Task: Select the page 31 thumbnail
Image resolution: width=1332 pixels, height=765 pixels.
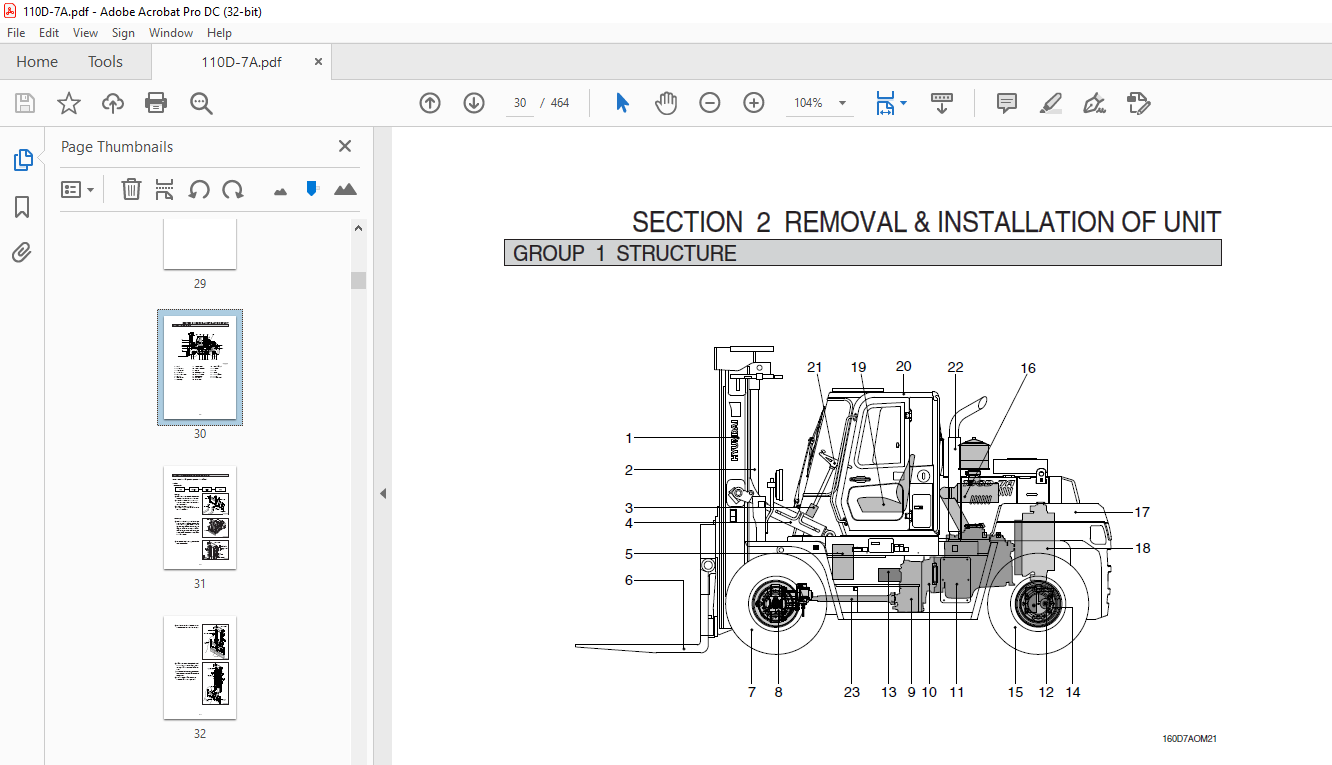Action: tap(200, 518)
